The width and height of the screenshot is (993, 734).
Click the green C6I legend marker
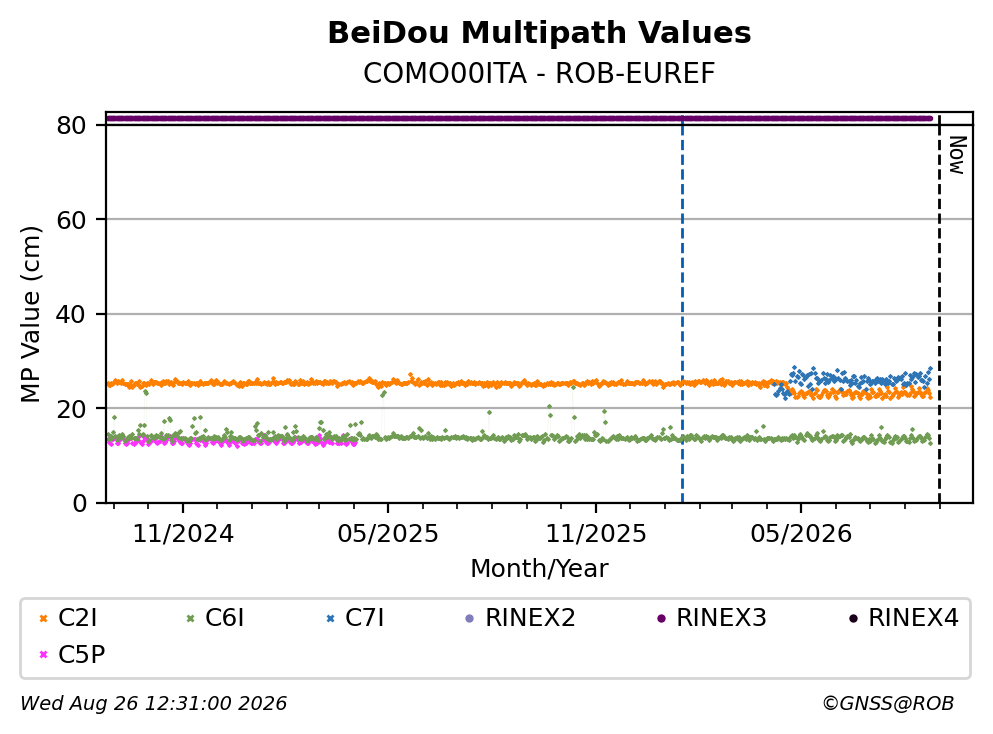[x=191, y=619]
